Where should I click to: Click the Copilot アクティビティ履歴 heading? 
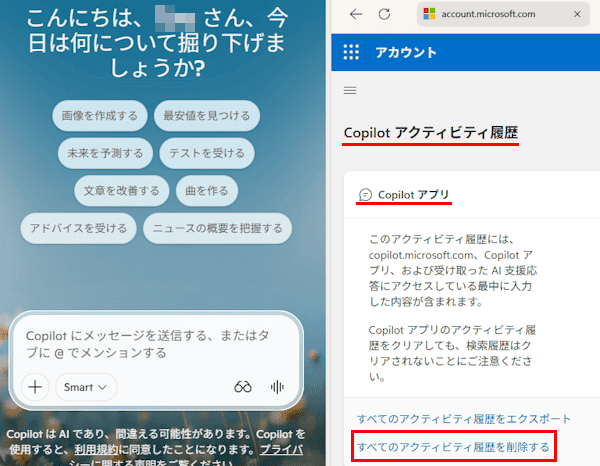click(430, 133)
